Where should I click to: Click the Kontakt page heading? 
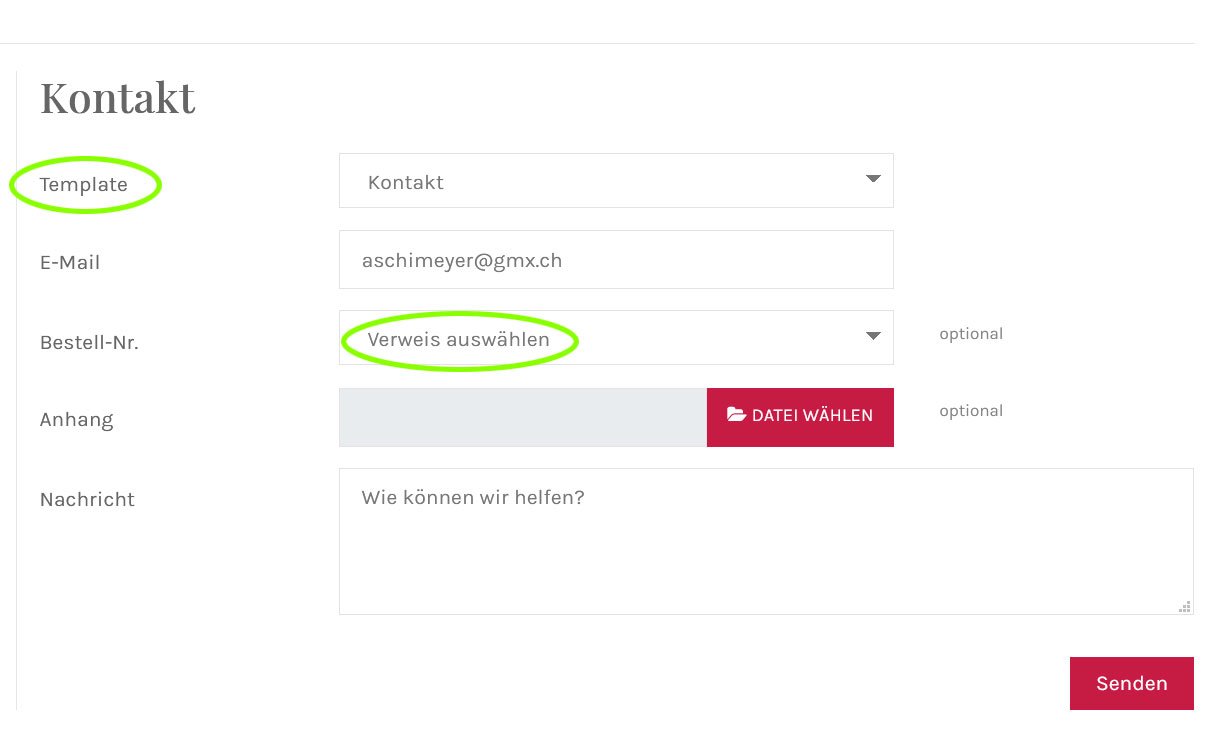click(x=118, y=99)
